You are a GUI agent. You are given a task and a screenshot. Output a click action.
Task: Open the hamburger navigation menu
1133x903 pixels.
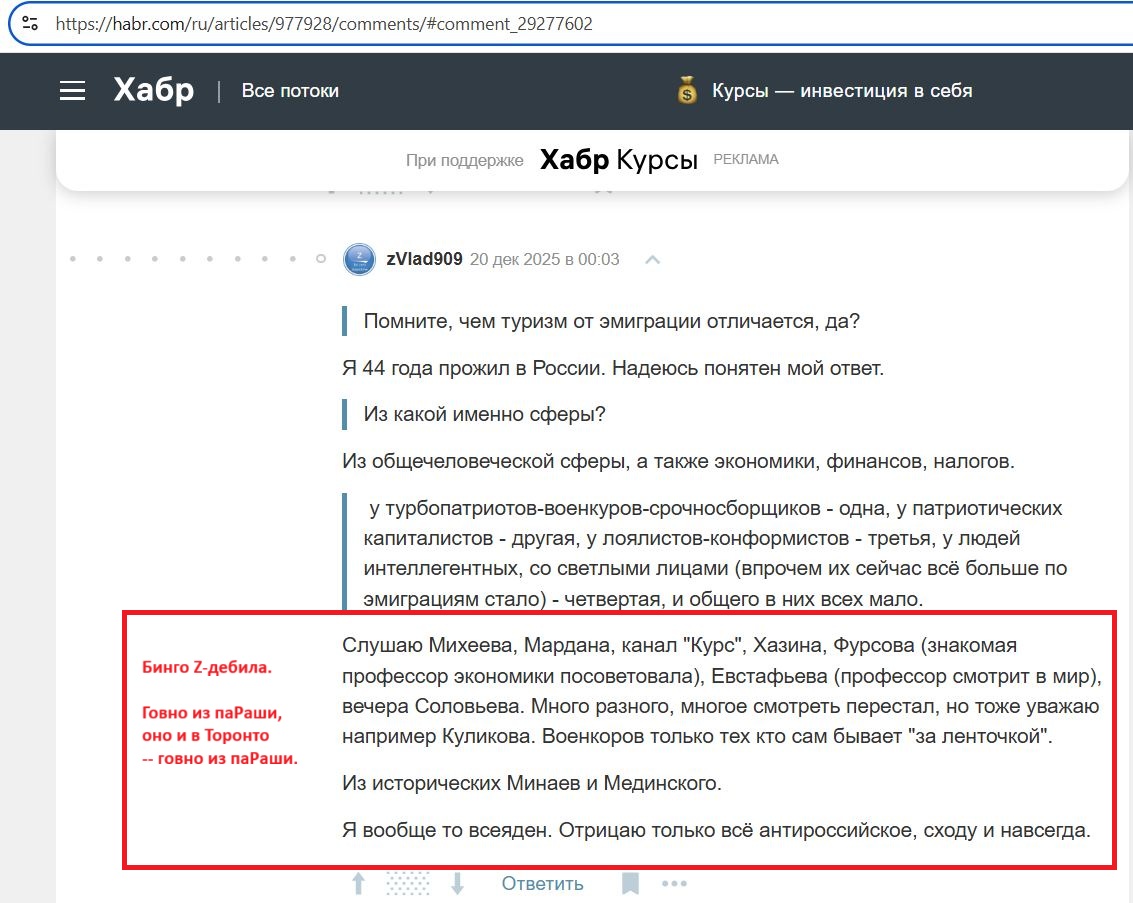(72, 91)
